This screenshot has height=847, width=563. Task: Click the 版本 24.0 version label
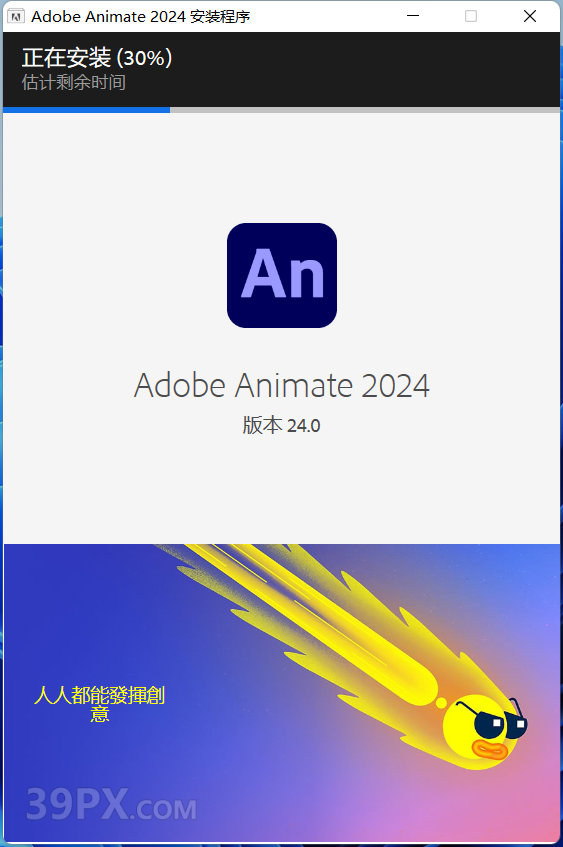282,426
